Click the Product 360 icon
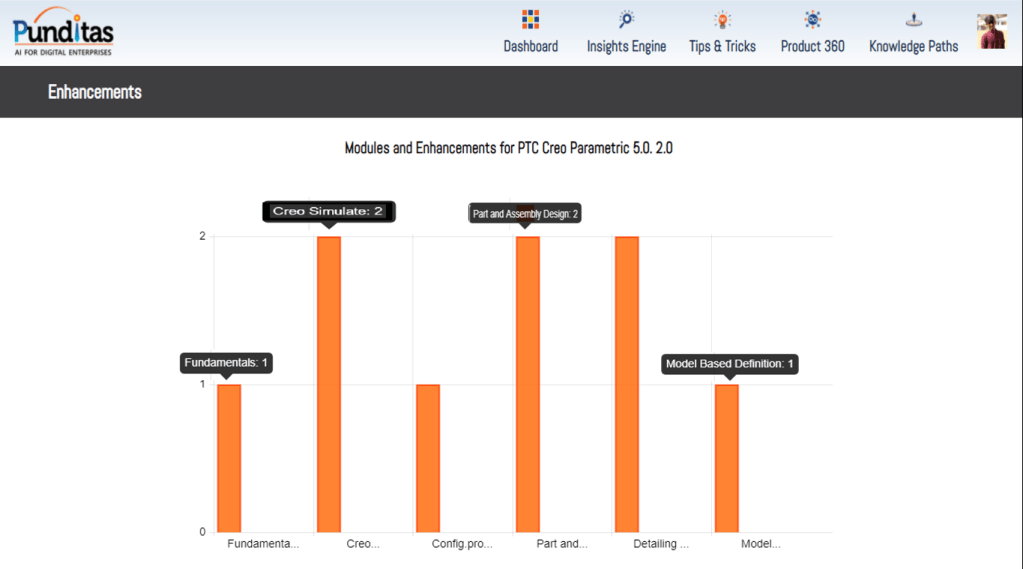Viewport: 1023px width, 569px height. click(x=812, y=19)
